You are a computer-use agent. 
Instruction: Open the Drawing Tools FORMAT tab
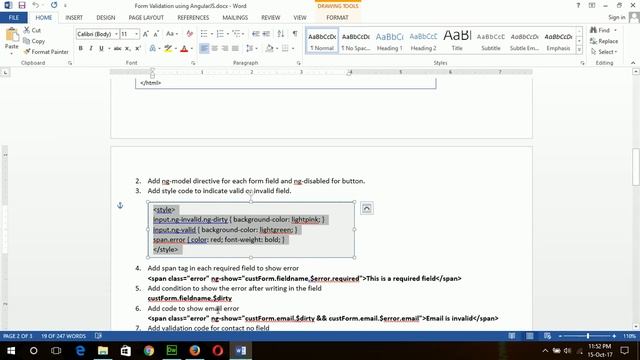pos(337,18)
